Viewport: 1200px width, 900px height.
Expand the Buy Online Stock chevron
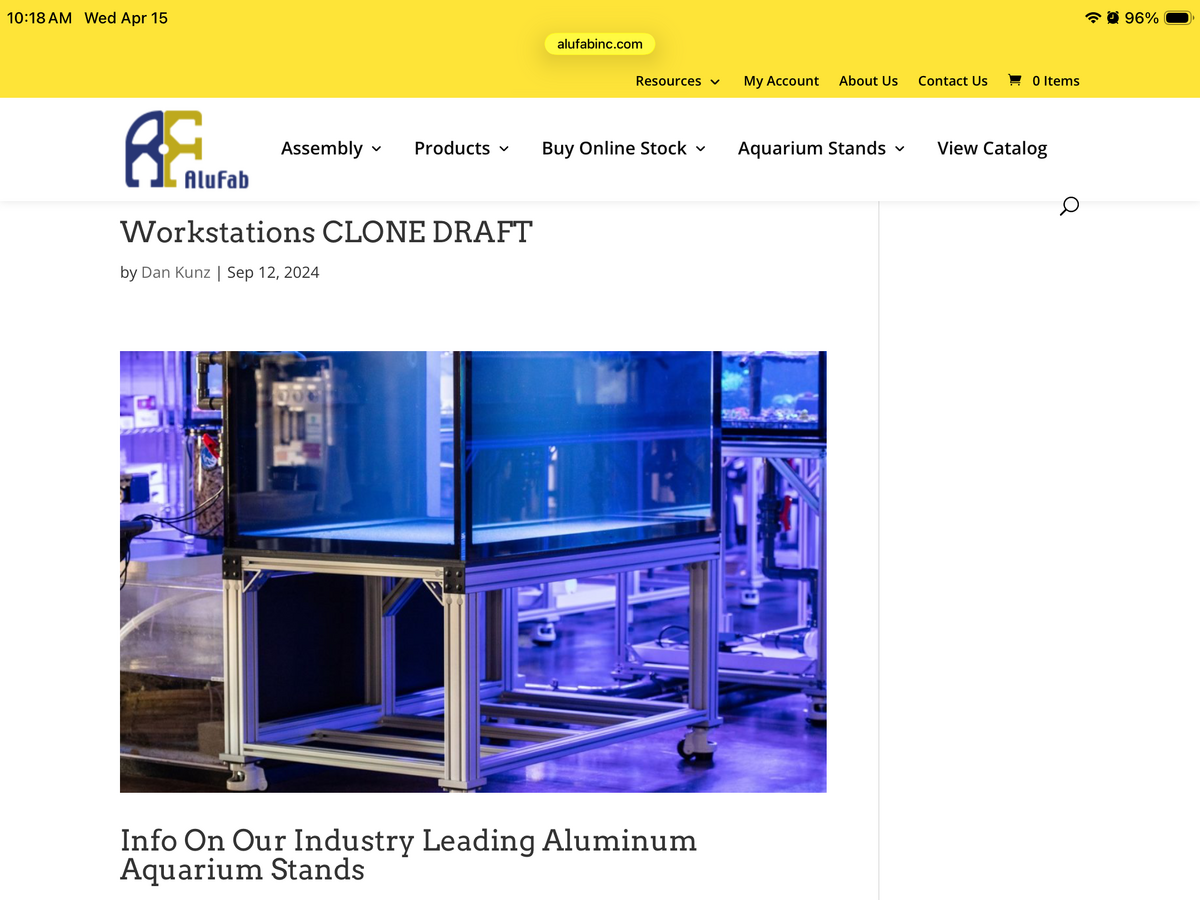(700, 149)
